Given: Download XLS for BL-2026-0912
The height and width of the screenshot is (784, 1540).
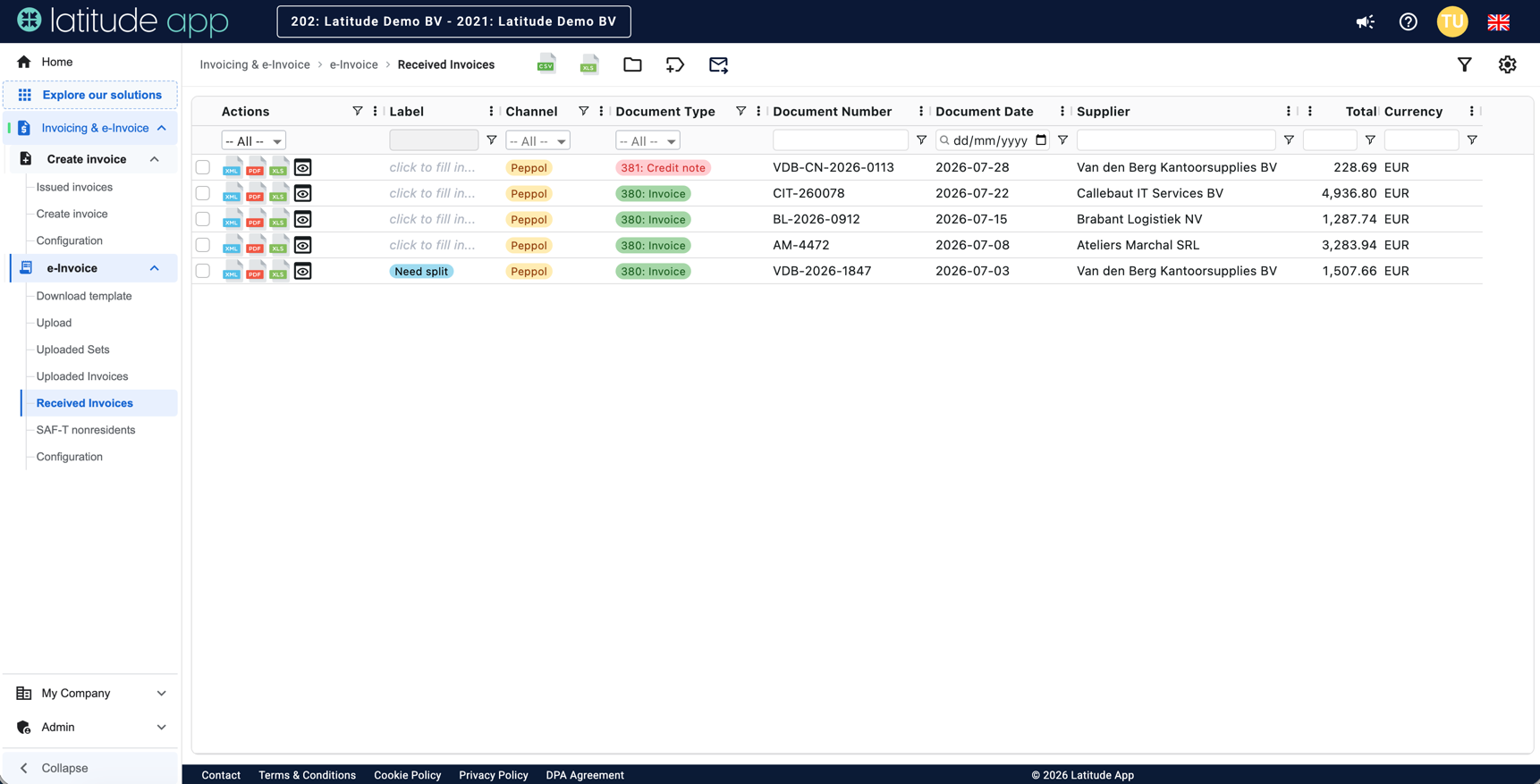Looking at the screenshot, I should click(278, 219).
